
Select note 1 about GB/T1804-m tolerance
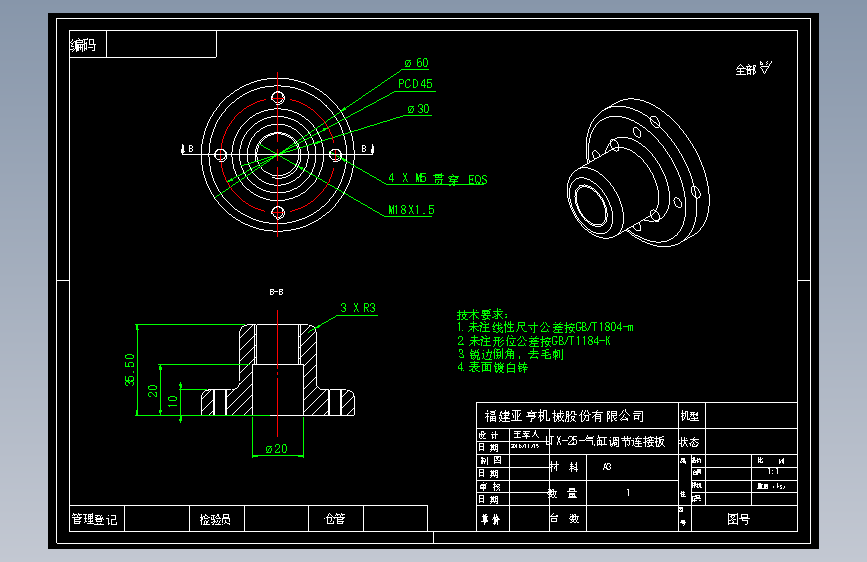tap(545, 327)
